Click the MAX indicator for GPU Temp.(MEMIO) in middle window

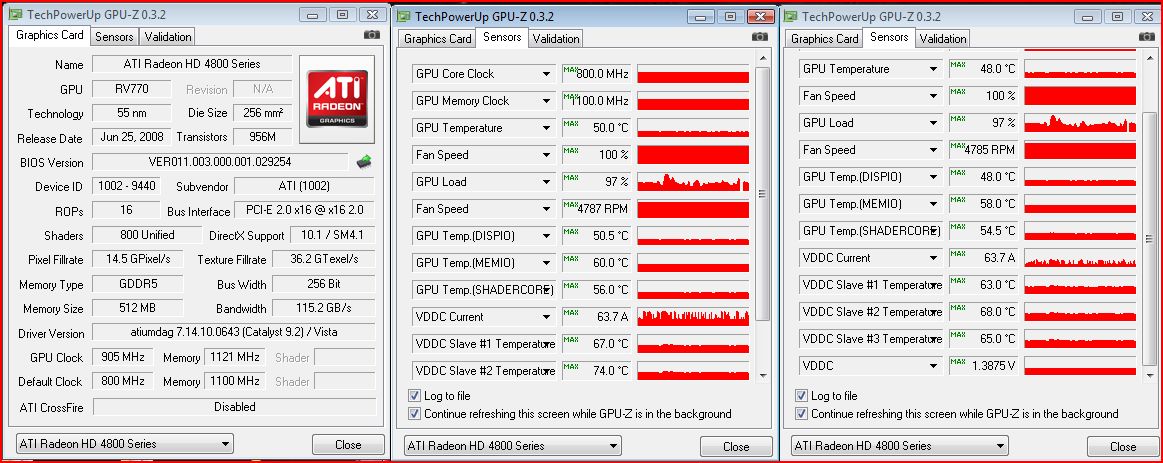tap(570, 258)
